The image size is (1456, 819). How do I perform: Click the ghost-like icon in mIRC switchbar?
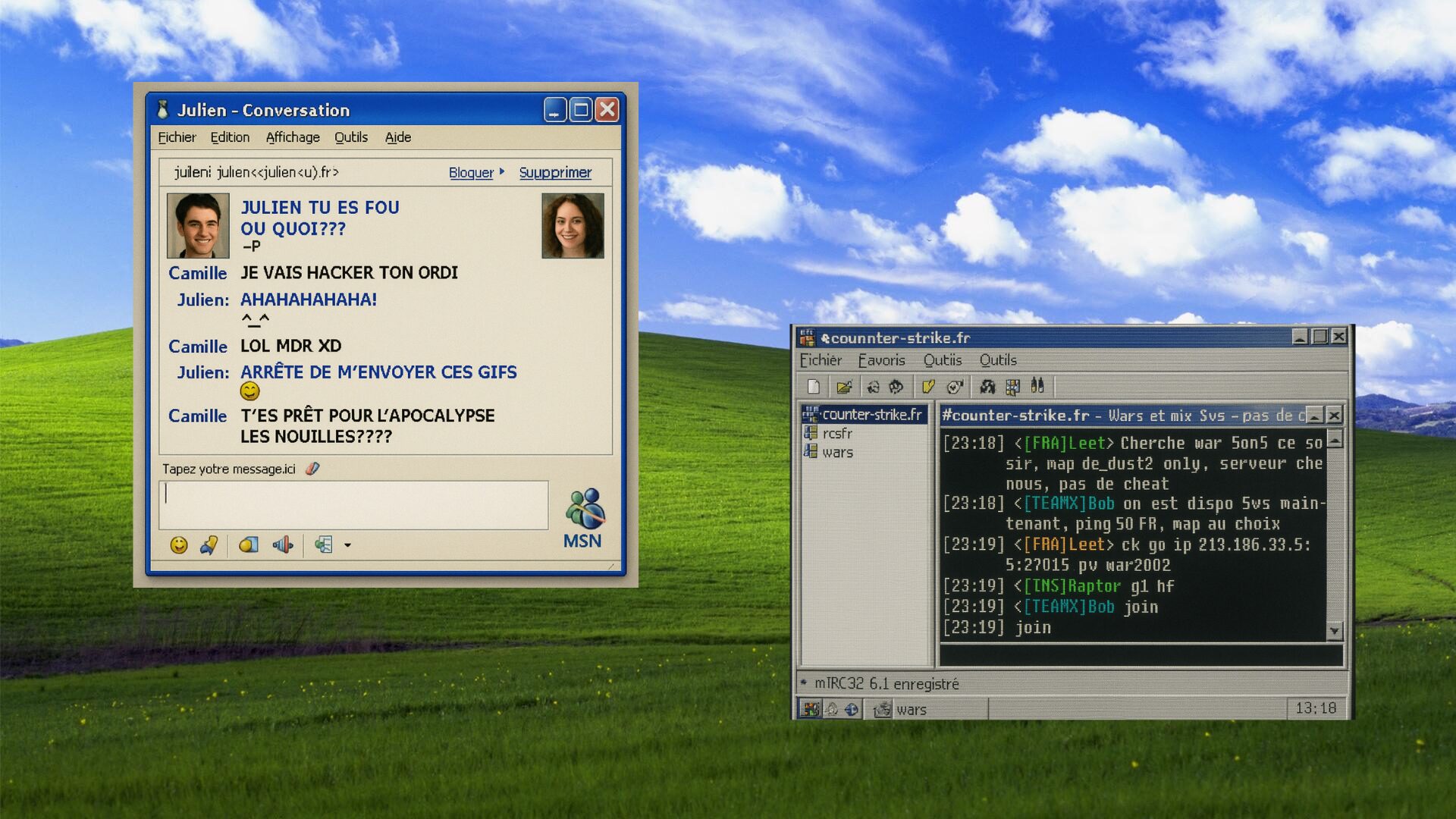pos(832,709)
